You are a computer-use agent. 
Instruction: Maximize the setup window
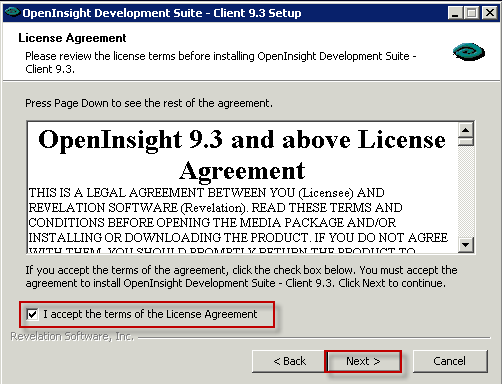(472, 13)
